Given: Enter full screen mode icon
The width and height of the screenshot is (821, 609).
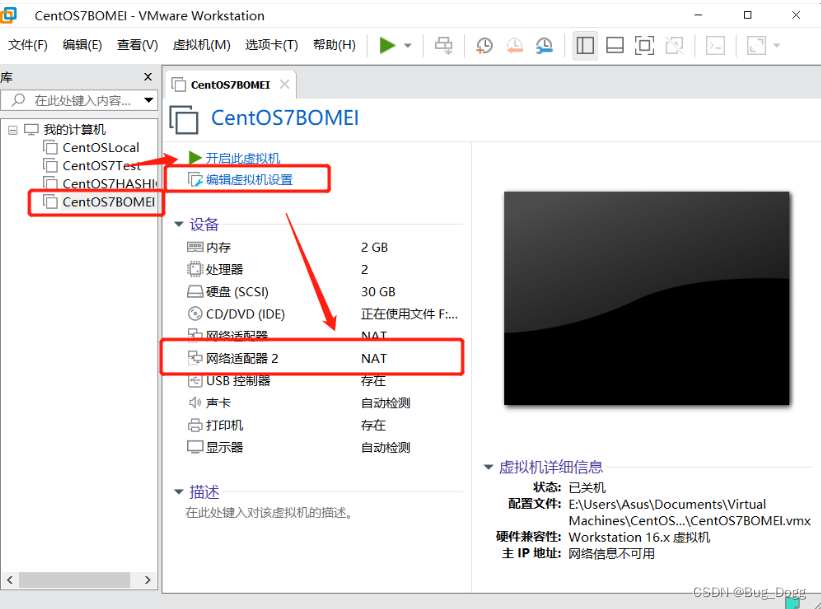Looking at the screenshot, I should 644,46.
